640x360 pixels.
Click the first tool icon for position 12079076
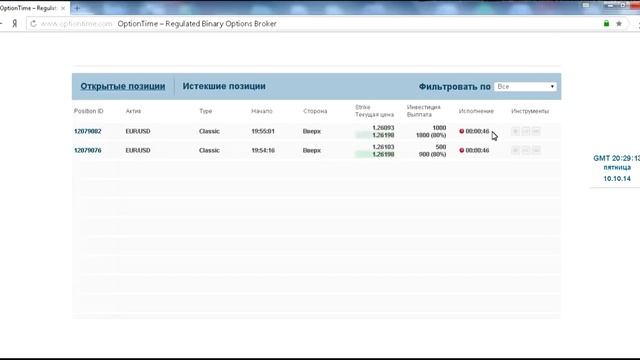click(x=516, y=150)
